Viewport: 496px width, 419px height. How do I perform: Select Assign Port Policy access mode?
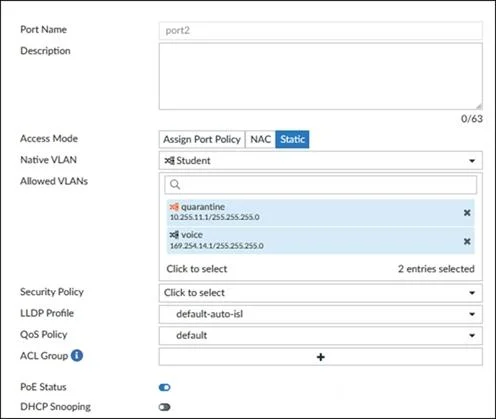point(202,139)
